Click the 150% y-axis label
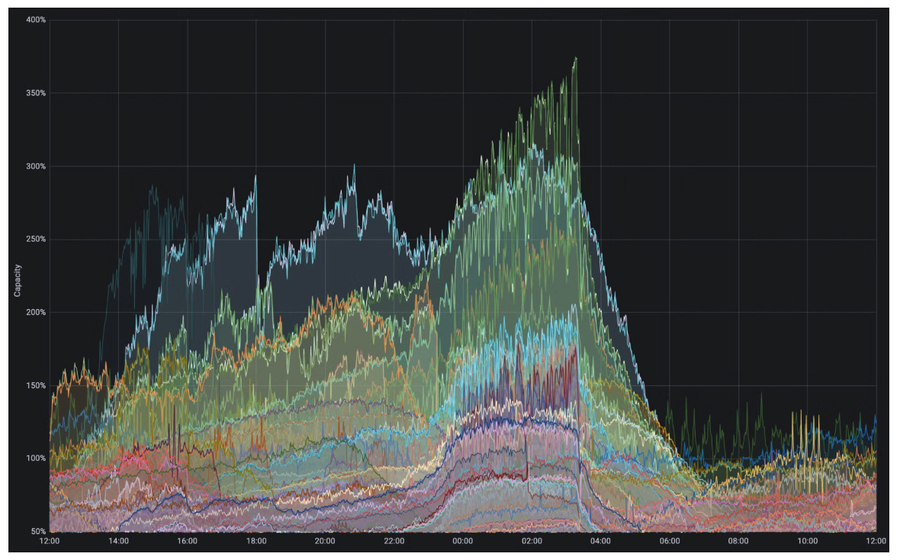This screenshot has width=900, height=560. [x=36, y=386]
